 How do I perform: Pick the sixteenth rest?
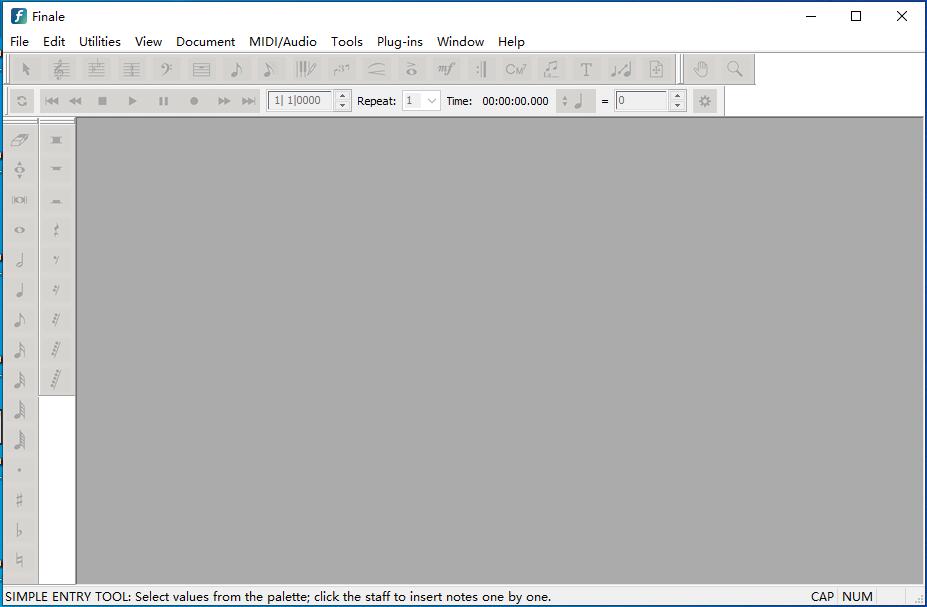[56, 290]
